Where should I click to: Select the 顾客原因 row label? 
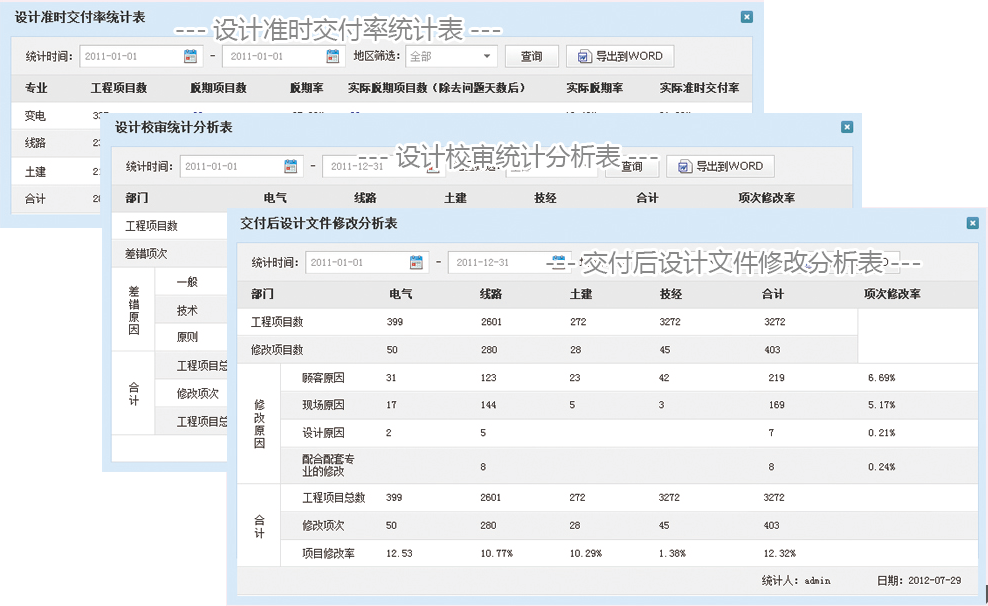pyautogui.click(x=323, y=378)
